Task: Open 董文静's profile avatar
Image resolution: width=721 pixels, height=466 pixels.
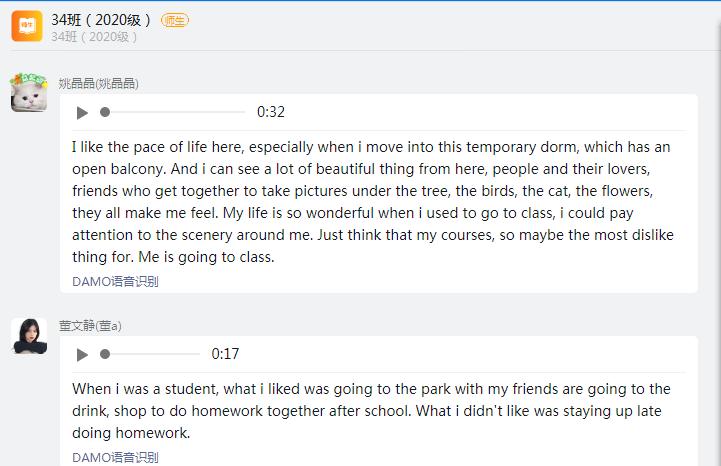Action: (29, 336)
